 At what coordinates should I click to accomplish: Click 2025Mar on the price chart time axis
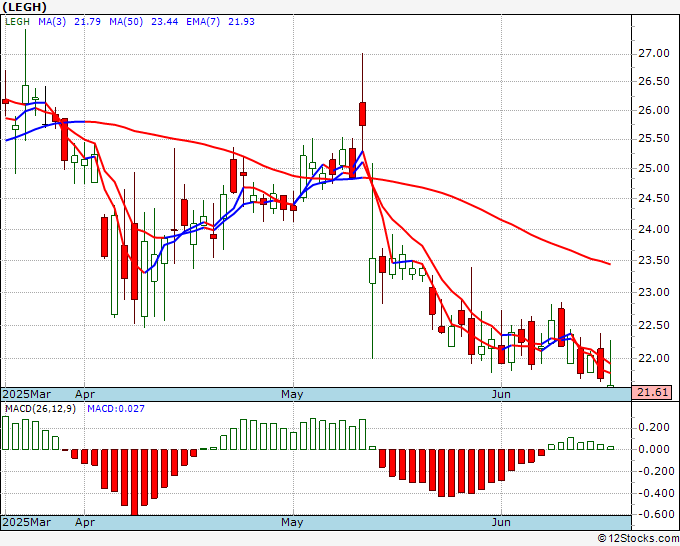tap(27, 394)
